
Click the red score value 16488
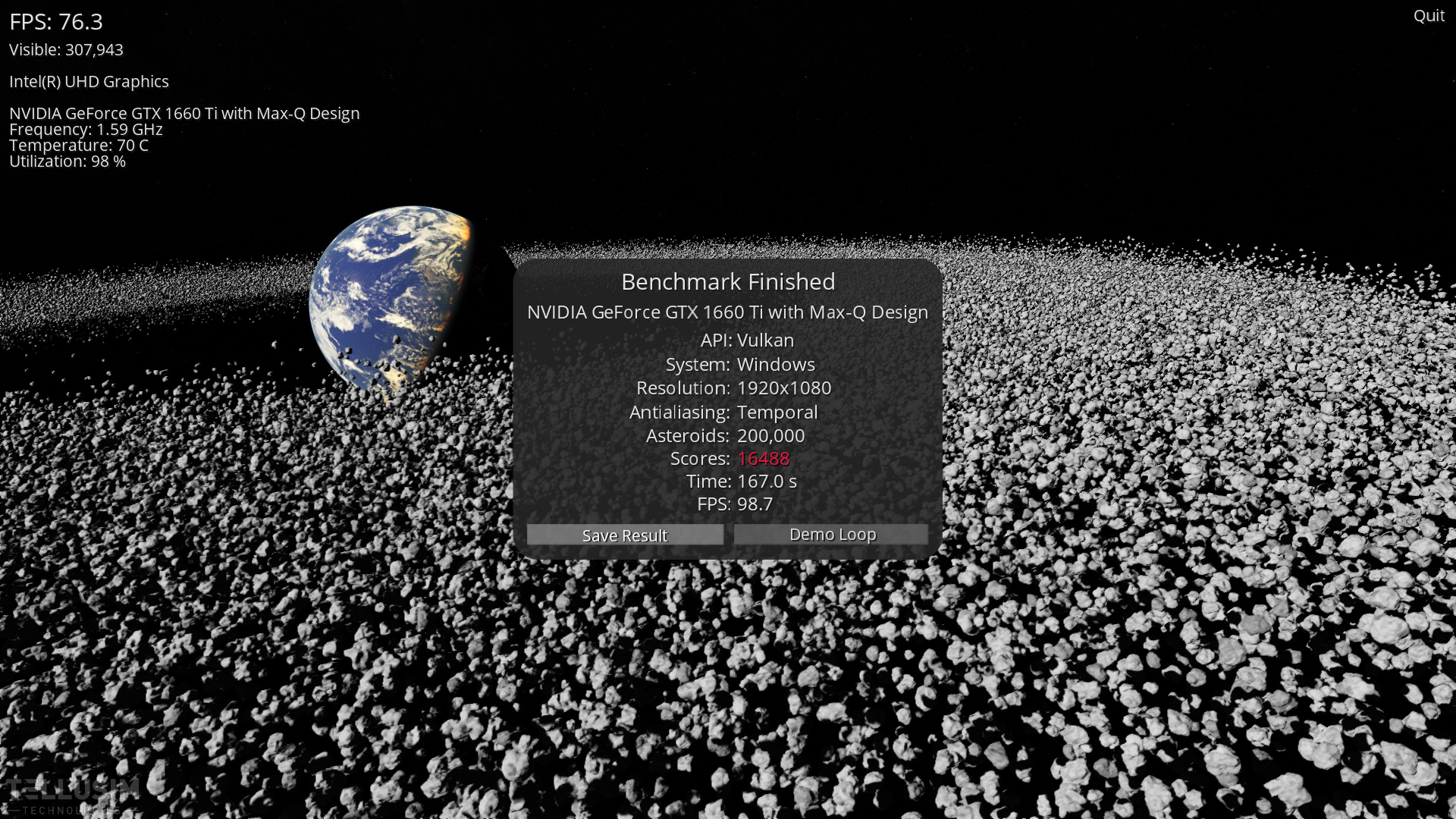pos(763,459)
